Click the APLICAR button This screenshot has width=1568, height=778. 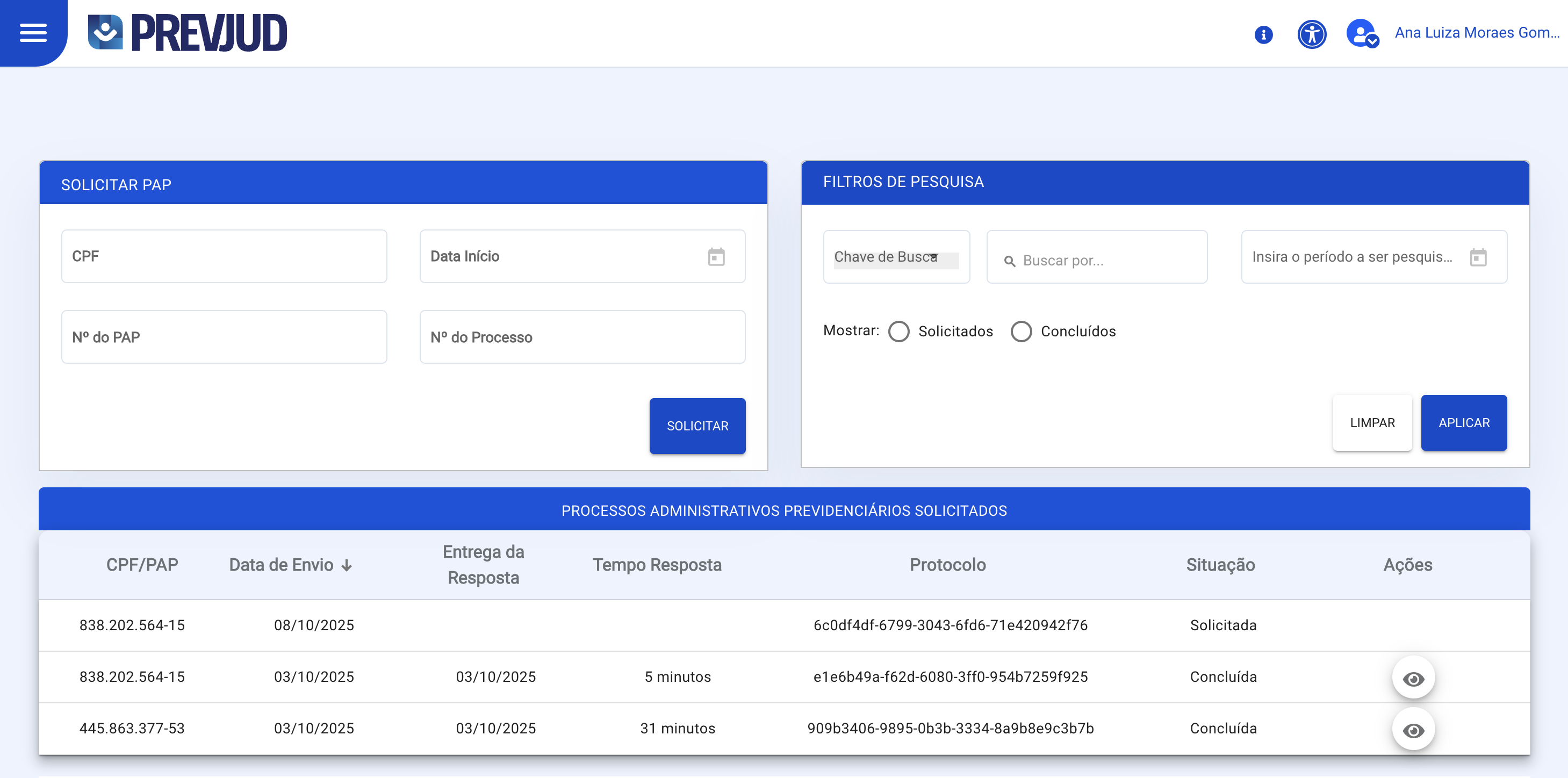coord(1464,422)
